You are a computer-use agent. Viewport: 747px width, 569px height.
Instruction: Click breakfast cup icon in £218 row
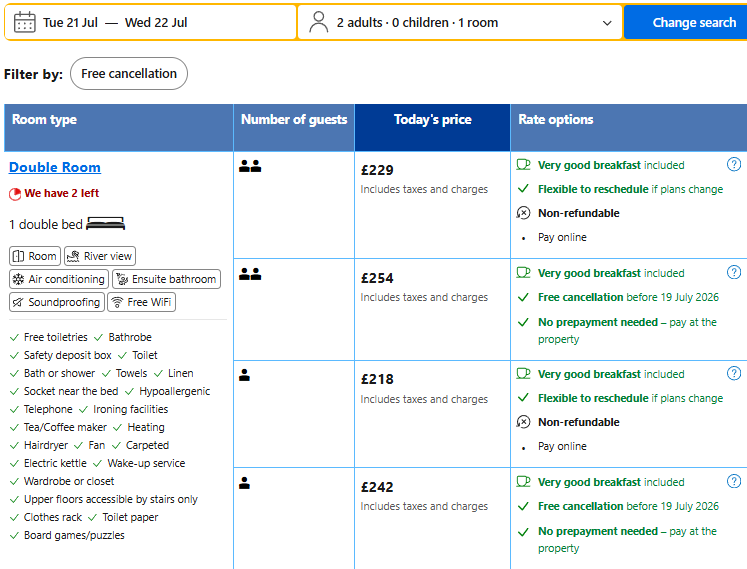tap(523, 374)
